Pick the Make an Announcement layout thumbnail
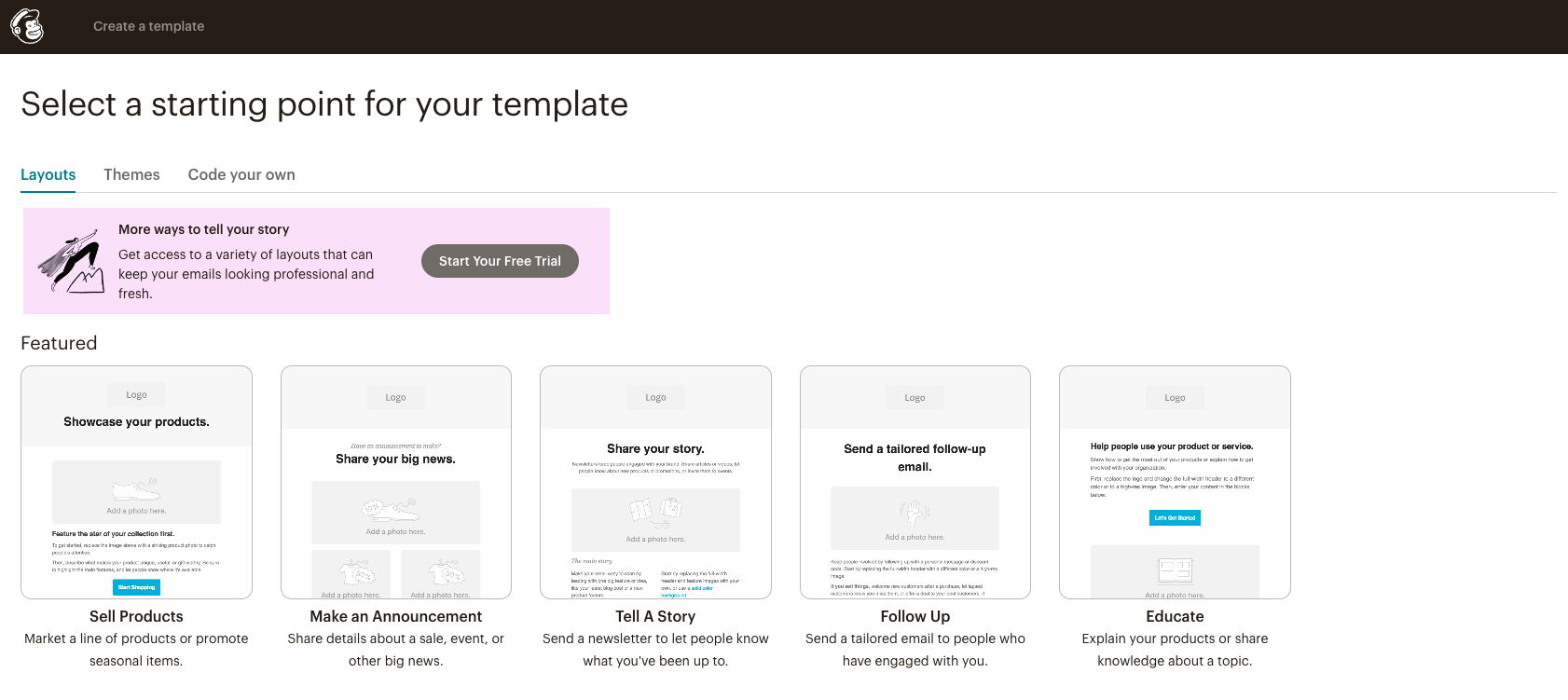Image resolution: width=1568 pixels, height=700 pixels. pyautogui.click(x=396, y=482)
